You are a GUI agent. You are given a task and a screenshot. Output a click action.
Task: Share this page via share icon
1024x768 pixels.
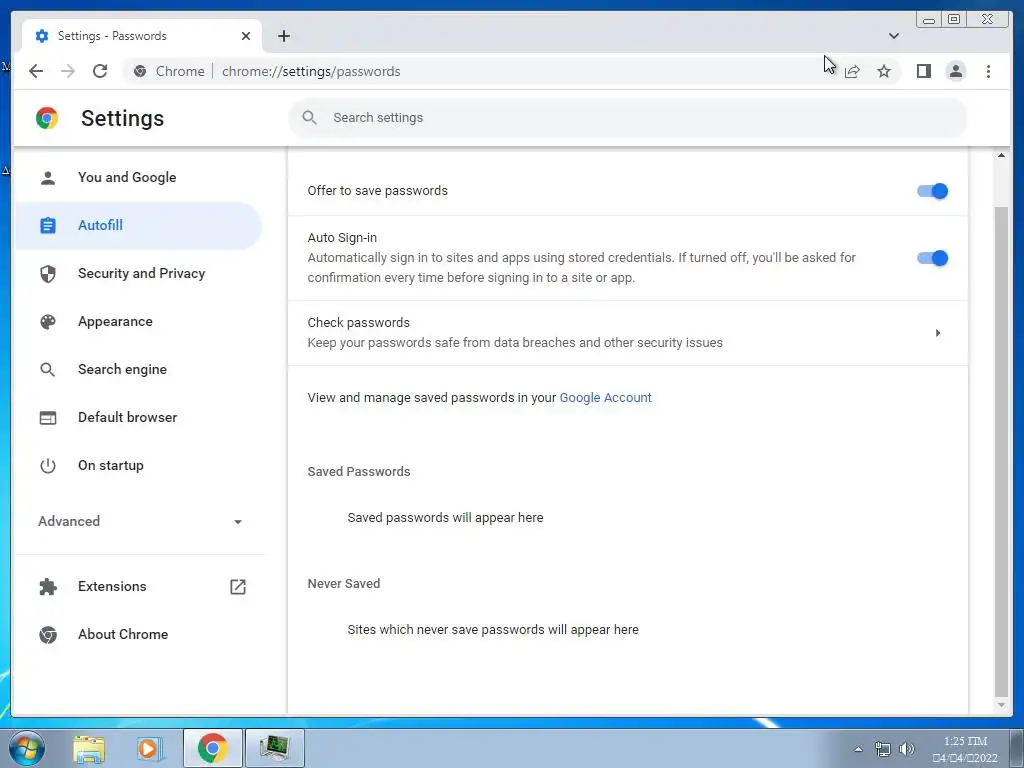pyautogui.click(x=852, y=71)
